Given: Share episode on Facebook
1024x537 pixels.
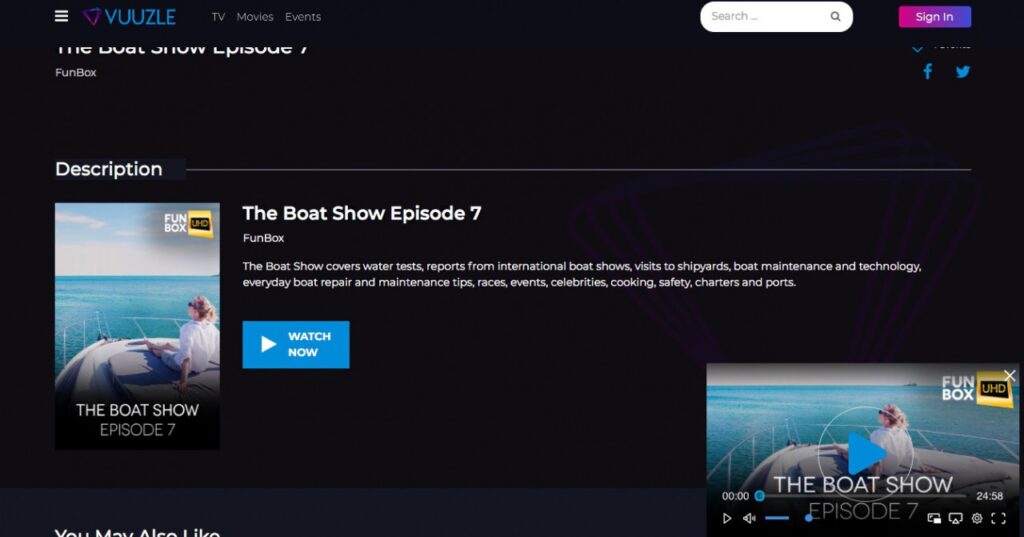Looking at the screenshot, I should (927, 72).
